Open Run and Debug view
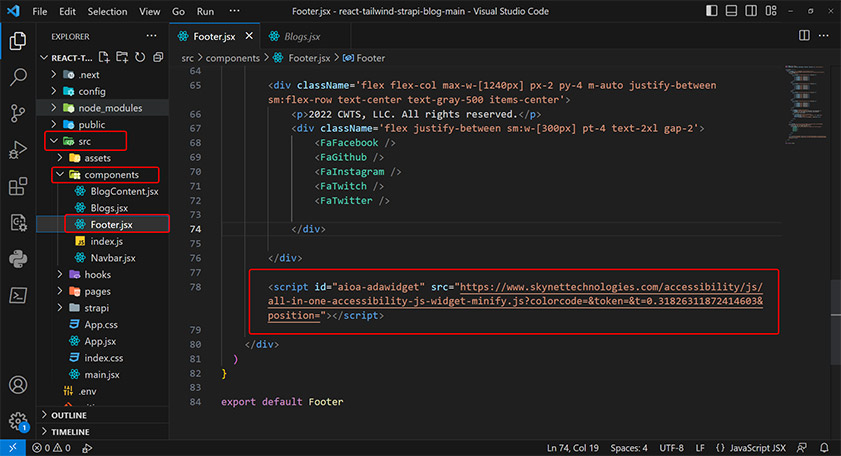 coord(18,150)
